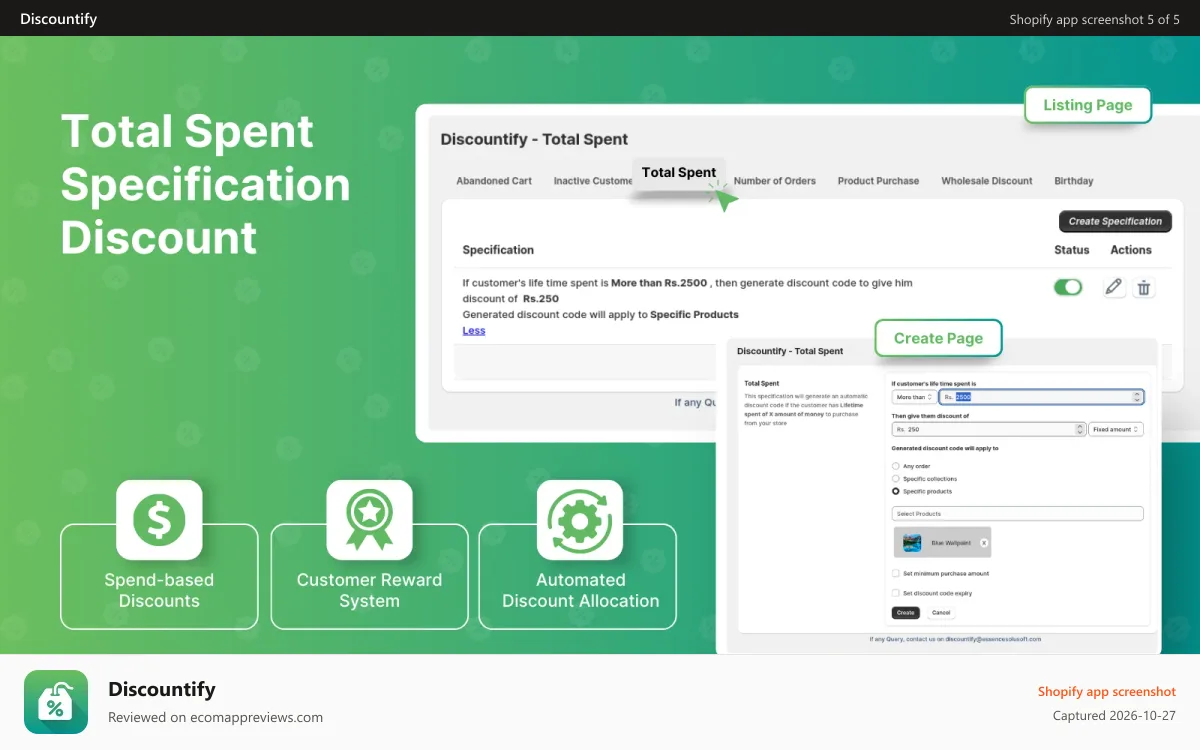Select the Specific collections radio button
The height and width of the screenshot is (750, 1200).
895,479
